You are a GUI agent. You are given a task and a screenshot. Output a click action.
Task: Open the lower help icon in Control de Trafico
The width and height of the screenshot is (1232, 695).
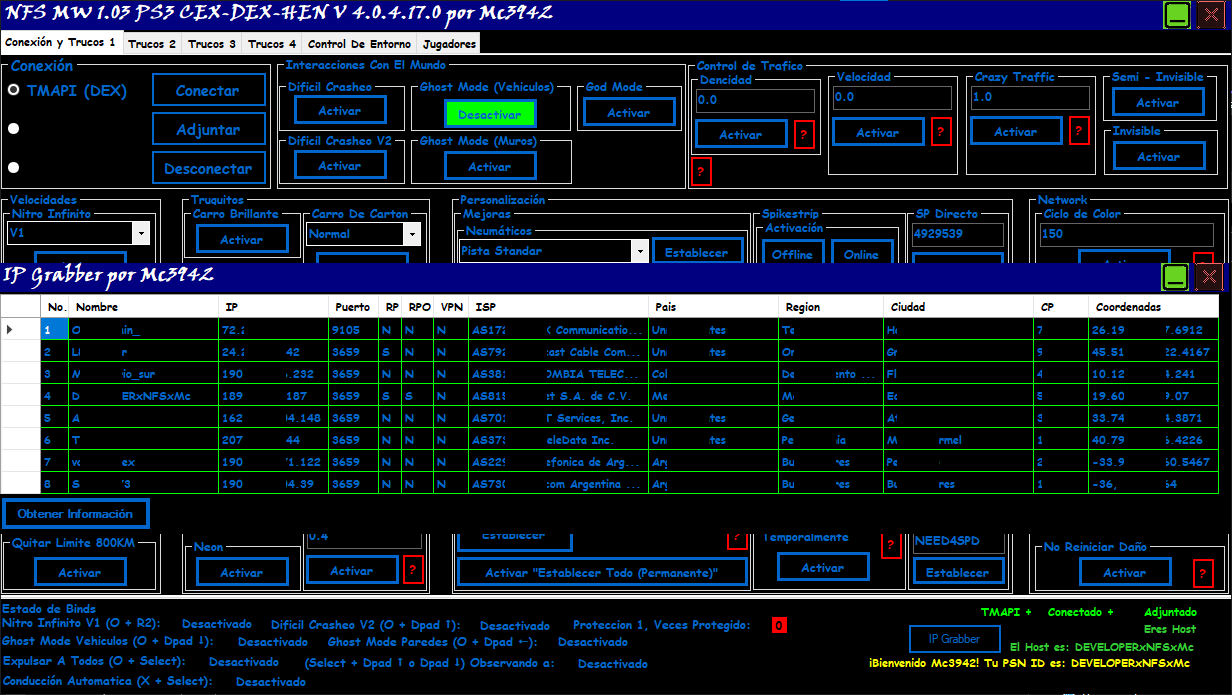[701, 172]
